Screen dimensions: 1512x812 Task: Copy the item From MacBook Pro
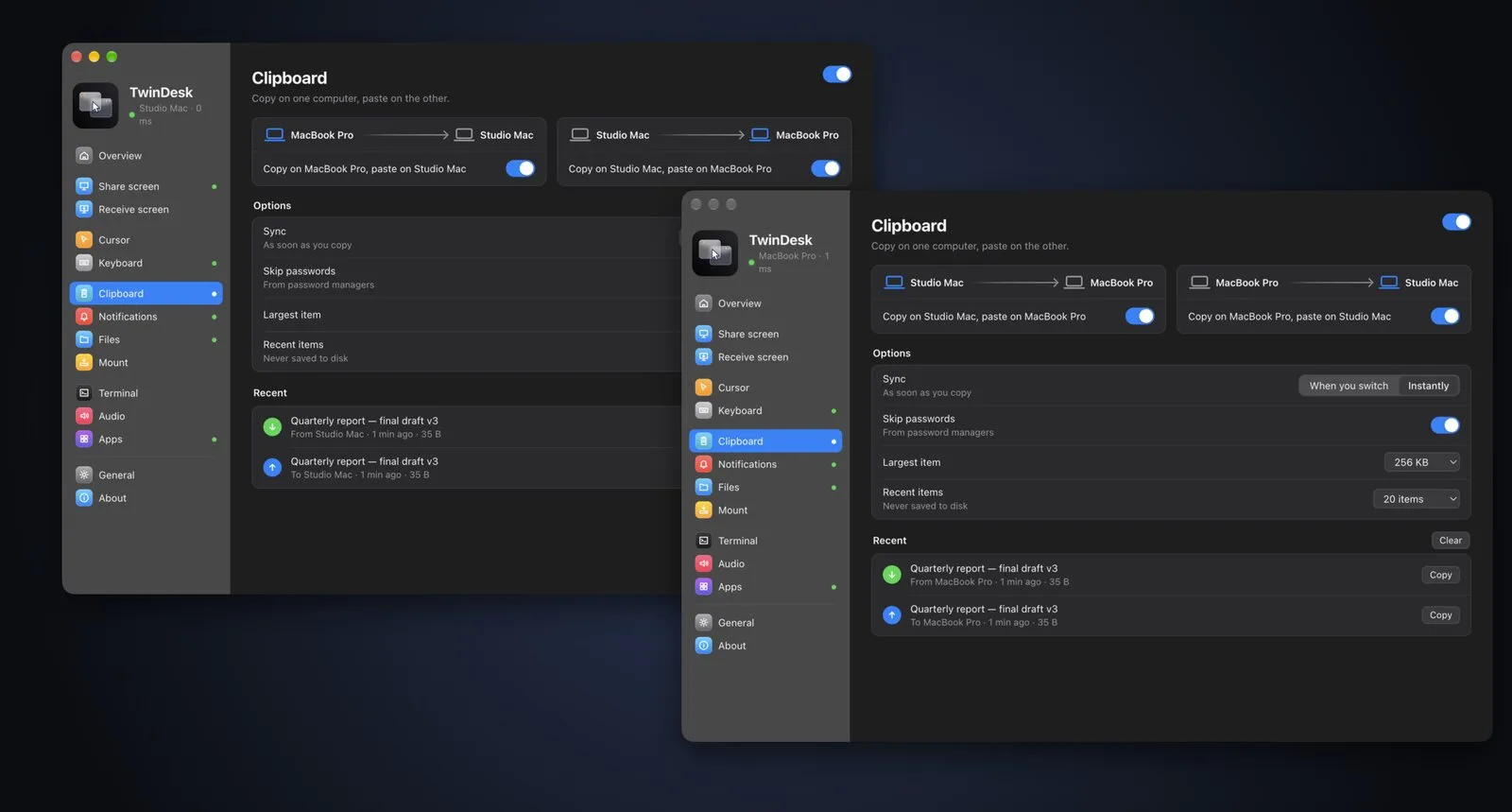[1440, 575]
